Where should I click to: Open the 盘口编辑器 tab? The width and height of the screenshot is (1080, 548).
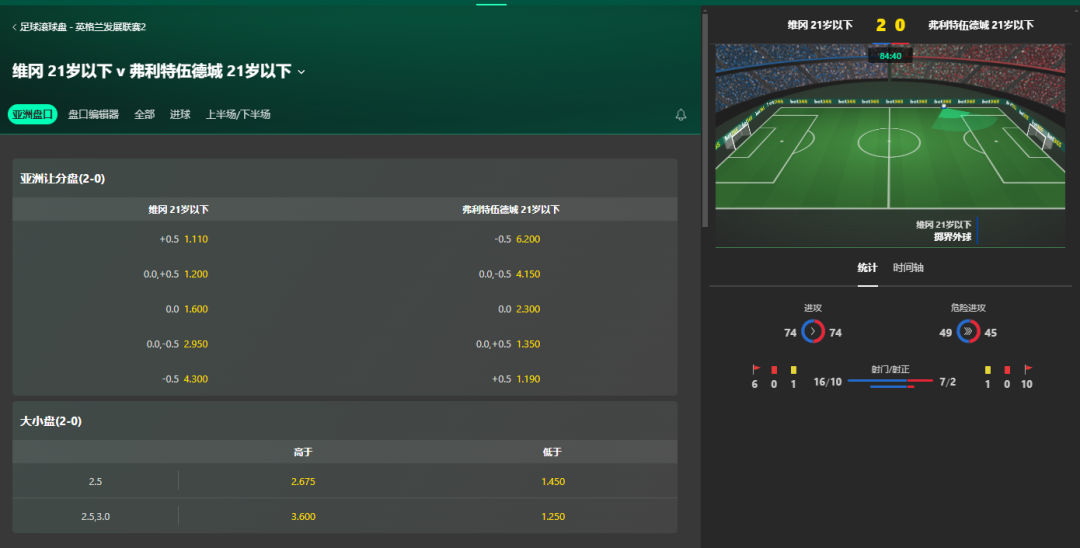[x=93, y=114]
